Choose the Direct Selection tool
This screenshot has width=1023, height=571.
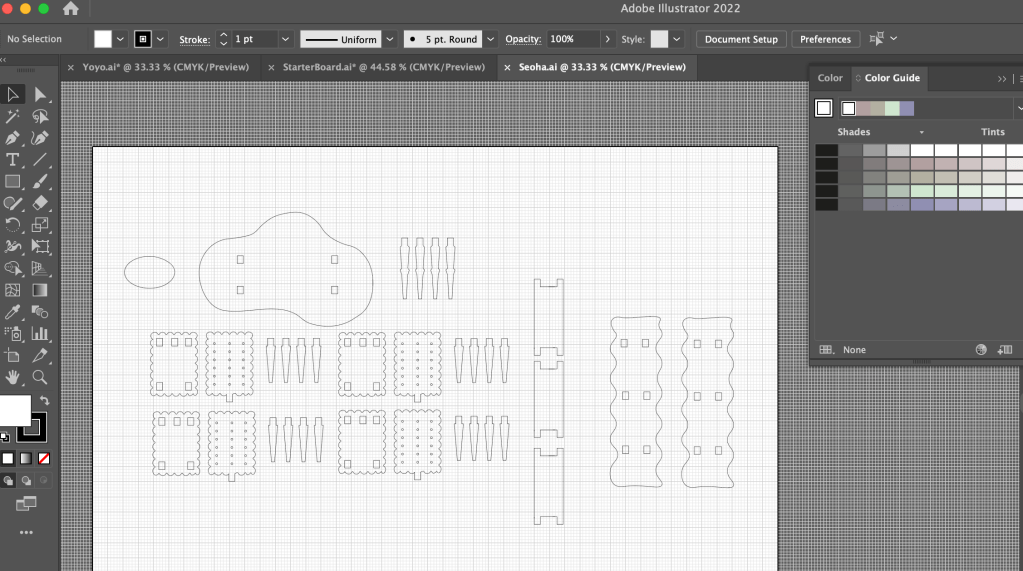pos(40,95)
